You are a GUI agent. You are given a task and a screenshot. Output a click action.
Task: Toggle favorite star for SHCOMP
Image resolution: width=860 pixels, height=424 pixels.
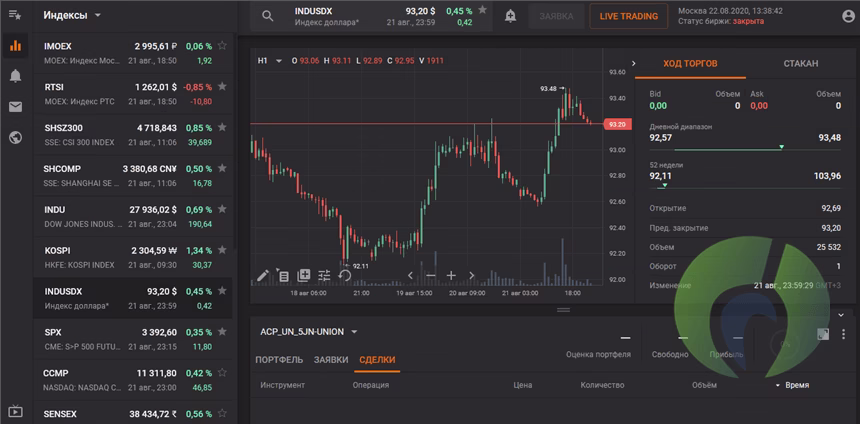click(x=222, y=168)
